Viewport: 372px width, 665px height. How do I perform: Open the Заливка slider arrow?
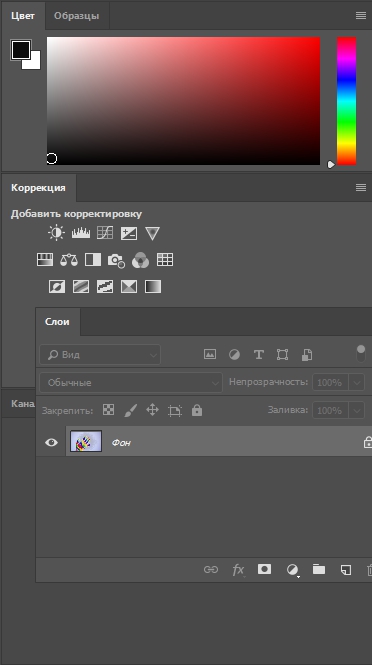pyautogui.click(x=357, y=411)
